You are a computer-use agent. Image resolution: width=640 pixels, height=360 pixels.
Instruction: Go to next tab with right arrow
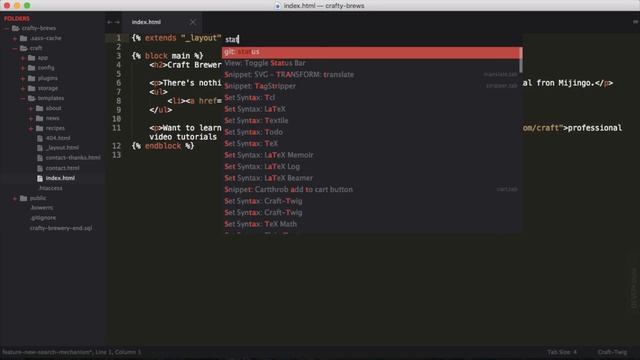click(117, 22)
